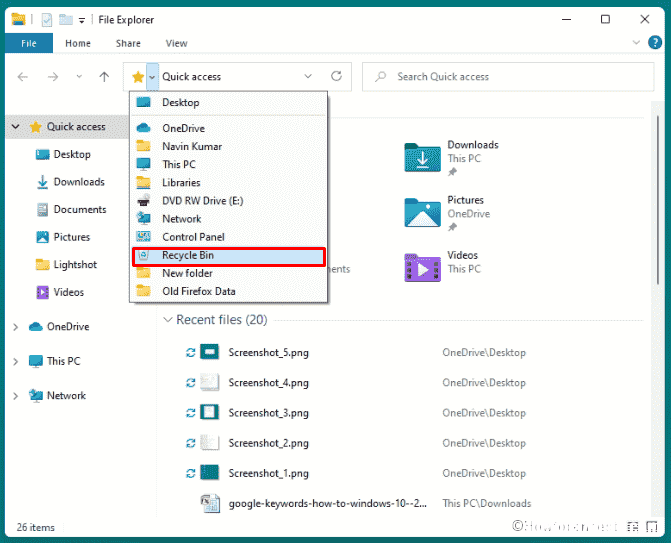Open the Pictures folder tile icon
This screenshot has width=671, height=543.
pyautogui.click(x=422, y=212)
